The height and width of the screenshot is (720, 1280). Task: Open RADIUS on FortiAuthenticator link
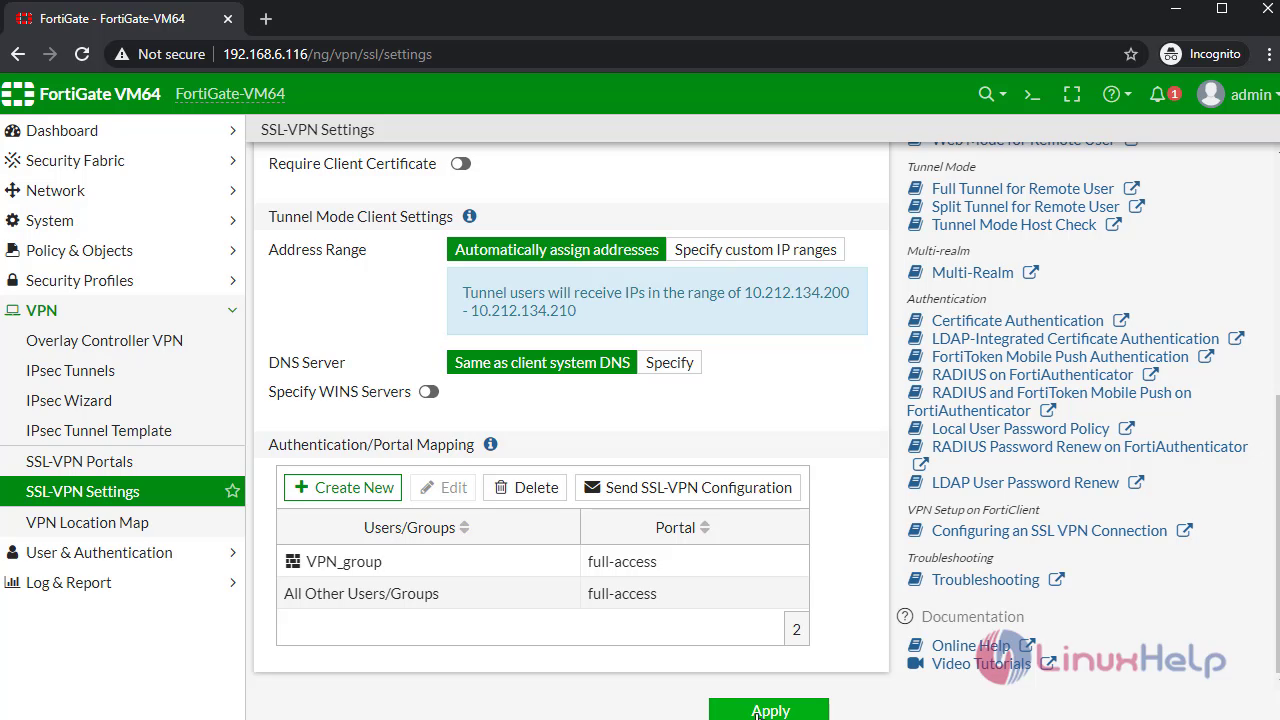pos(1032,374)
